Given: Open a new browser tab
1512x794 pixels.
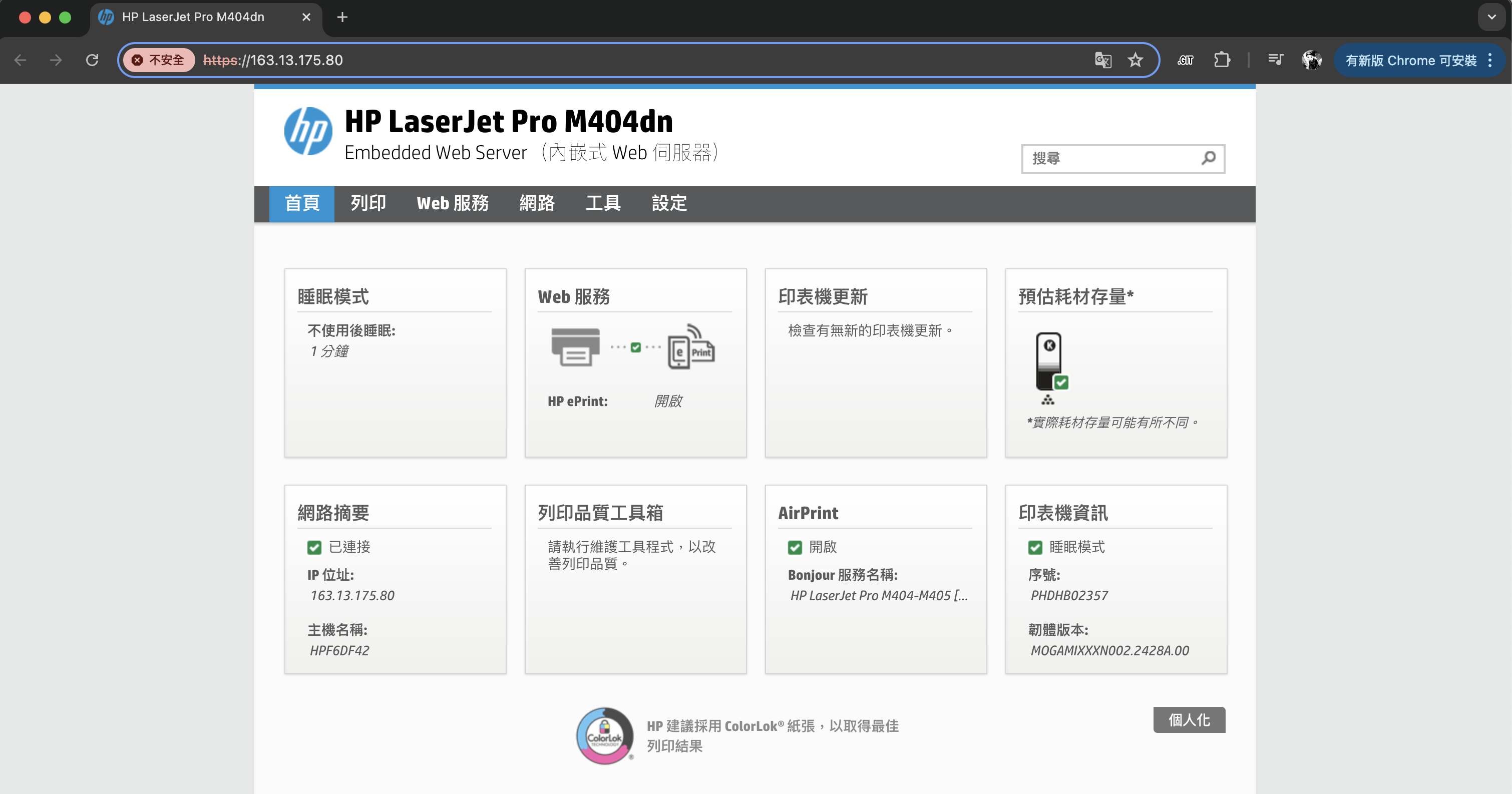Looking at the screenshot, I should click(x=342, y=17).
